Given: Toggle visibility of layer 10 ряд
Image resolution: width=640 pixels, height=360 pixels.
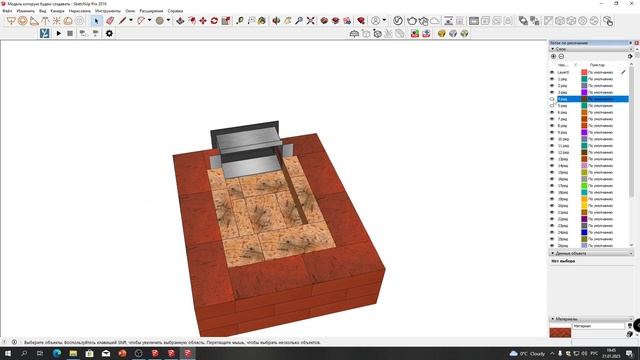Looking at the screenshot, I should pyautogui.click(x=552, y=139).
